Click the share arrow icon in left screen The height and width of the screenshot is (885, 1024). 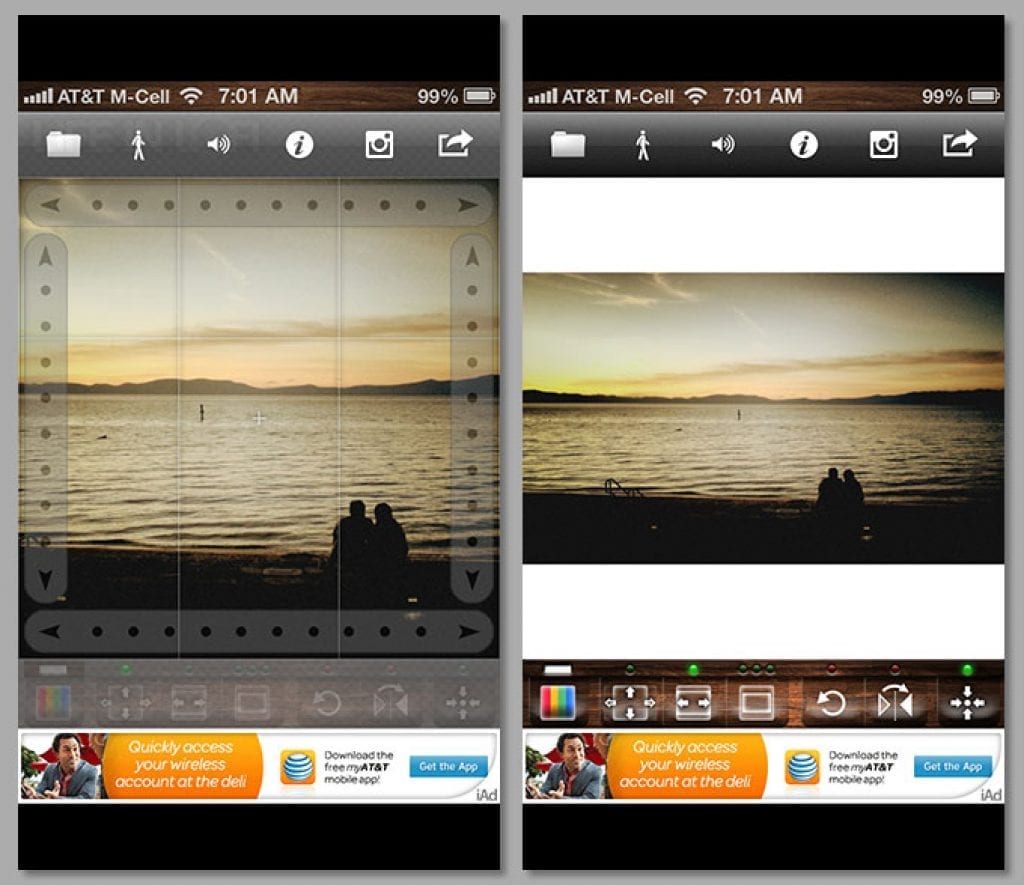(x=455, y=143)
